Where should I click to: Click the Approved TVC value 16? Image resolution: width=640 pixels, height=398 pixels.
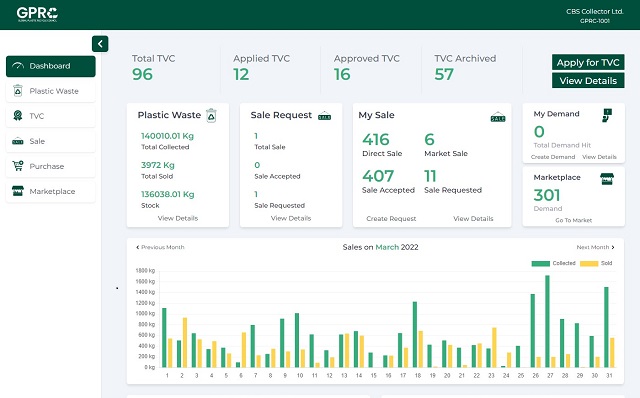click(342, 74)
